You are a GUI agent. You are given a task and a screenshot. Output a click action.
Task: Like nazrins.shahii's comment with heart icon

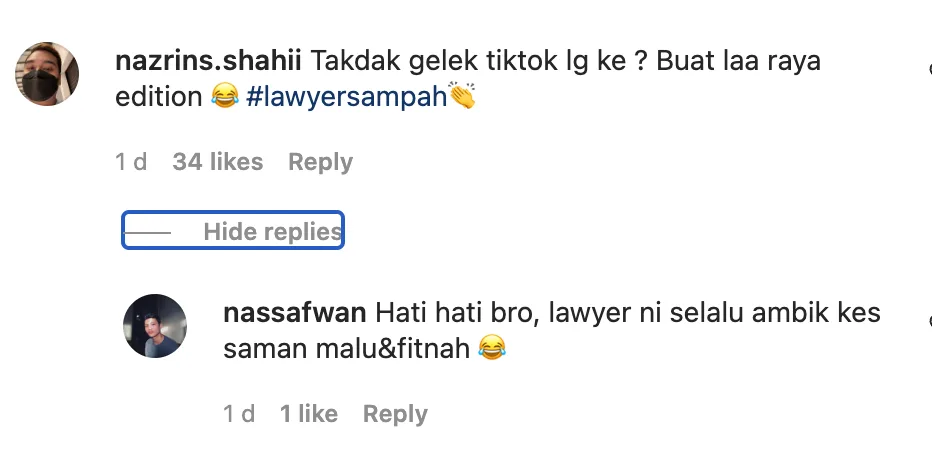pos(930,69)
